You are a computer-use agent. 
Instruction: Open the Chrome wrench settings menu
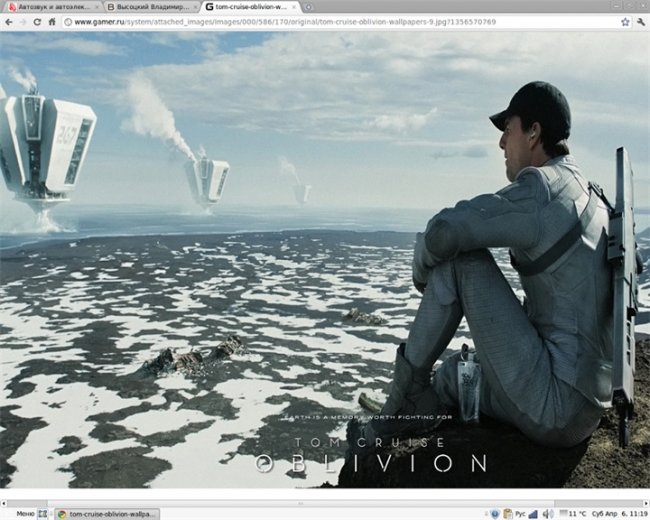pos(640,21)
